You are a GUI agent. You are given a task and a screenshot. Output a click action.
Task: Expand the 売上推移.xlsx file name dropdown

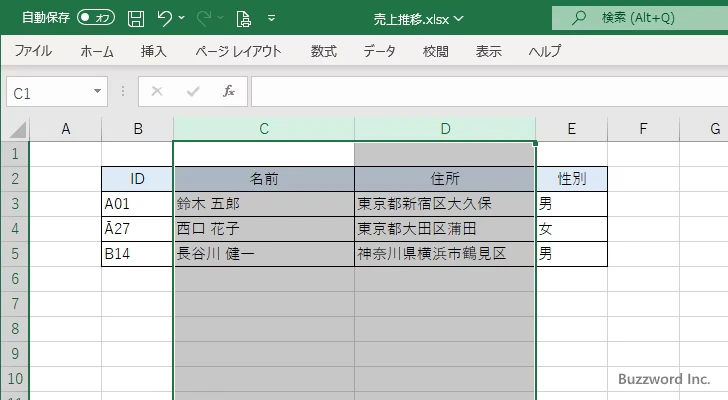pos(459,19)
